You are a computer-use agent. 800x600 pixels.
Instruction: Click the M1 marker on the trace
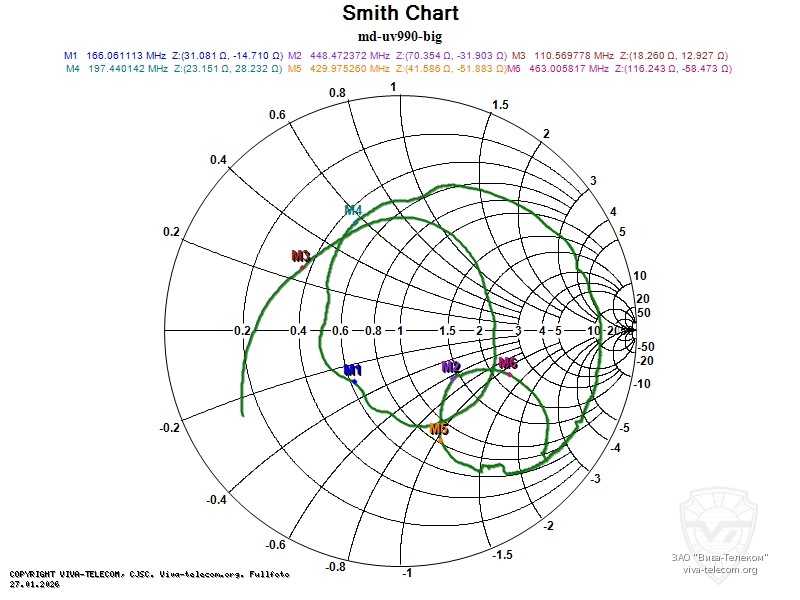tap(352, 372)
